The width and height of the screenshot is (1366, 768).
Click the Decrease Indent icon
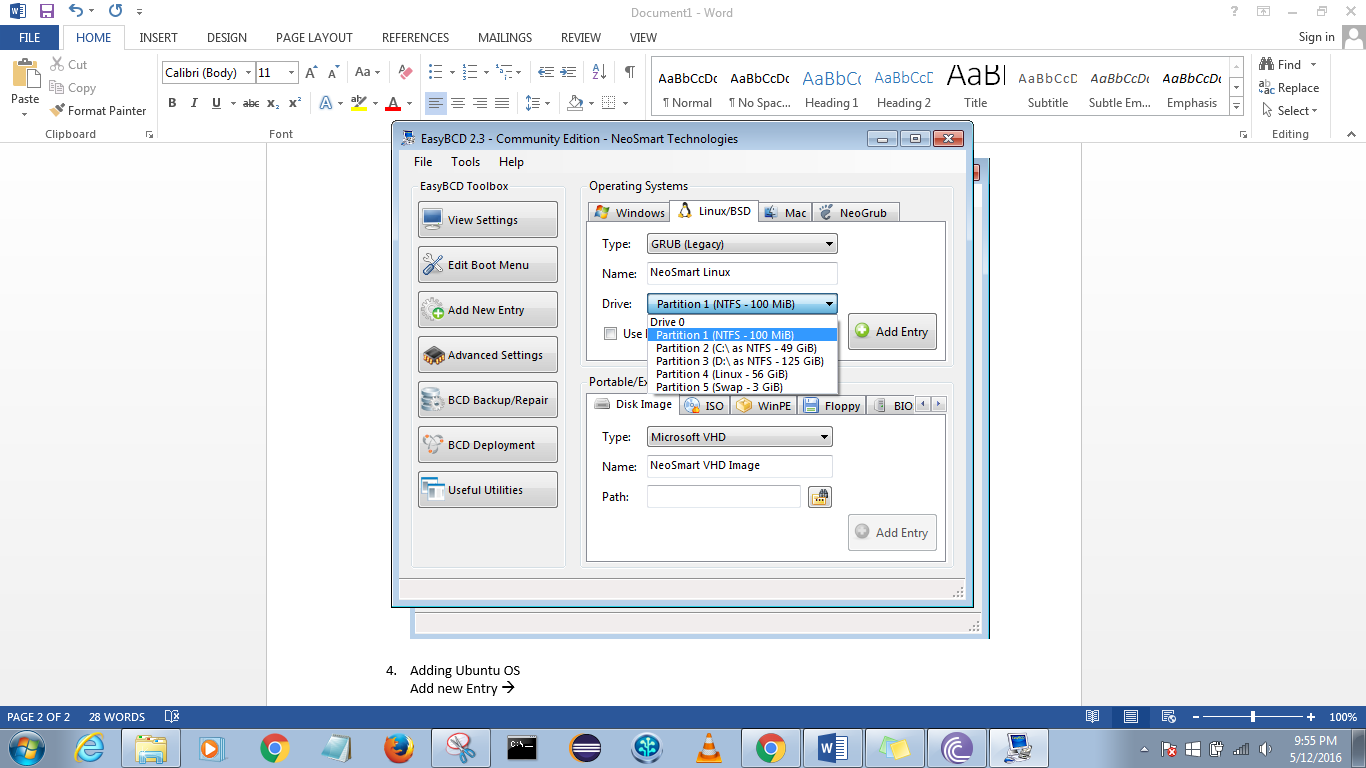click(x=546, y=73)
